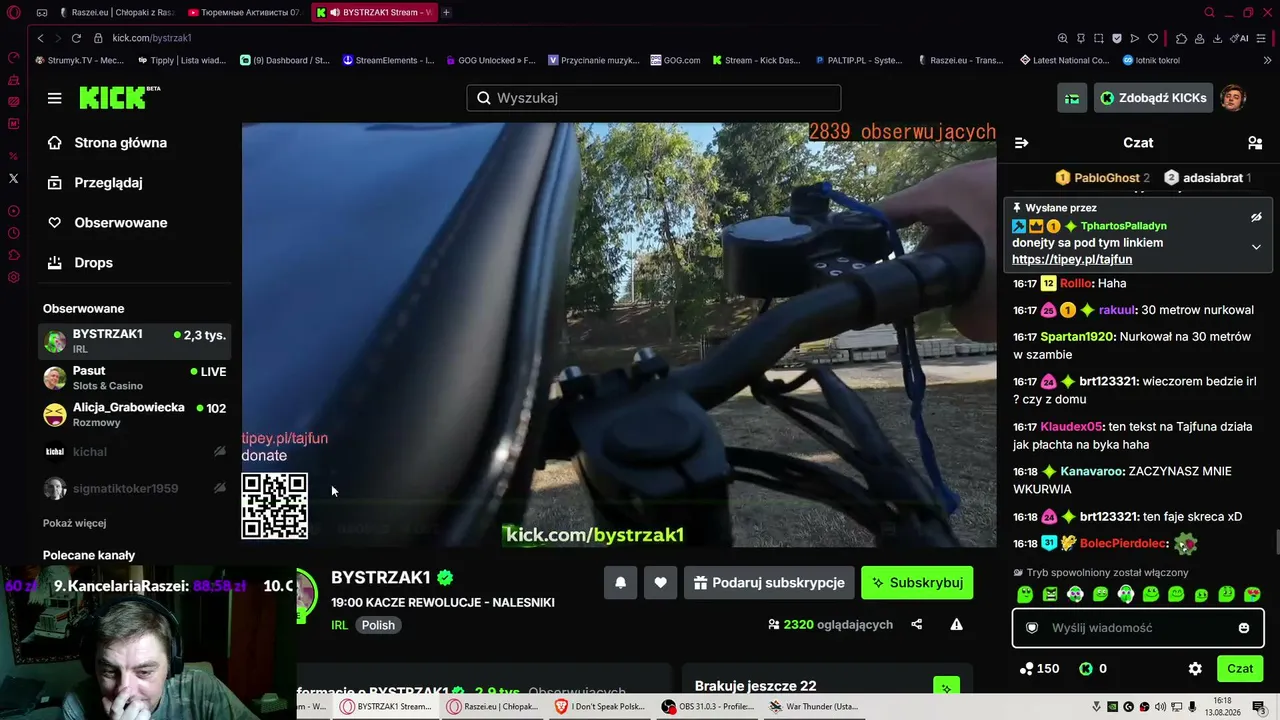The image size is (1280, 720).
Task: Click the Wyślij wiadomość message input
Action: click(x=1138, y=628)
